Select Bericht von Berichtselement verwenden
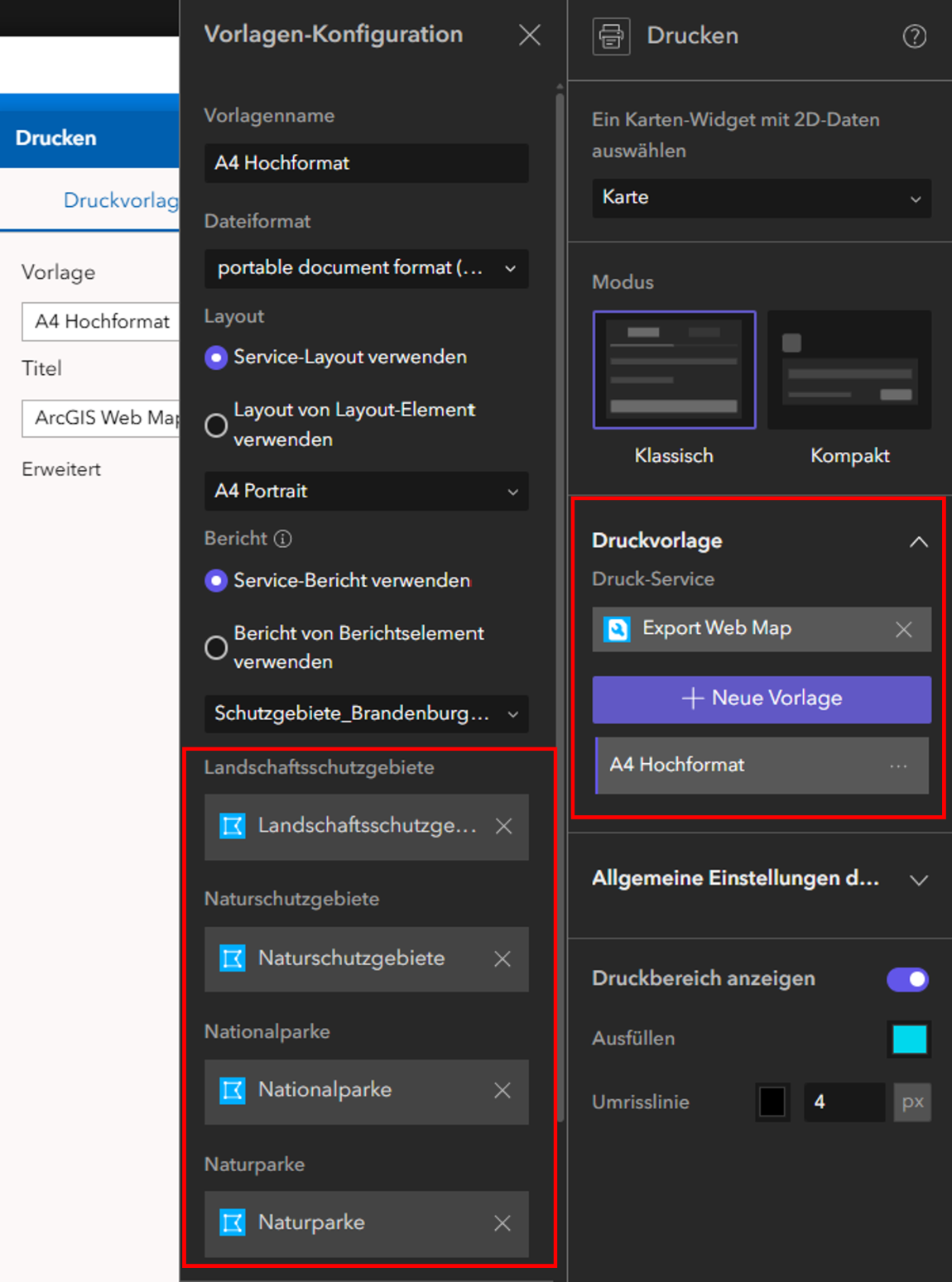952x1282 pixels. (216, 648)
